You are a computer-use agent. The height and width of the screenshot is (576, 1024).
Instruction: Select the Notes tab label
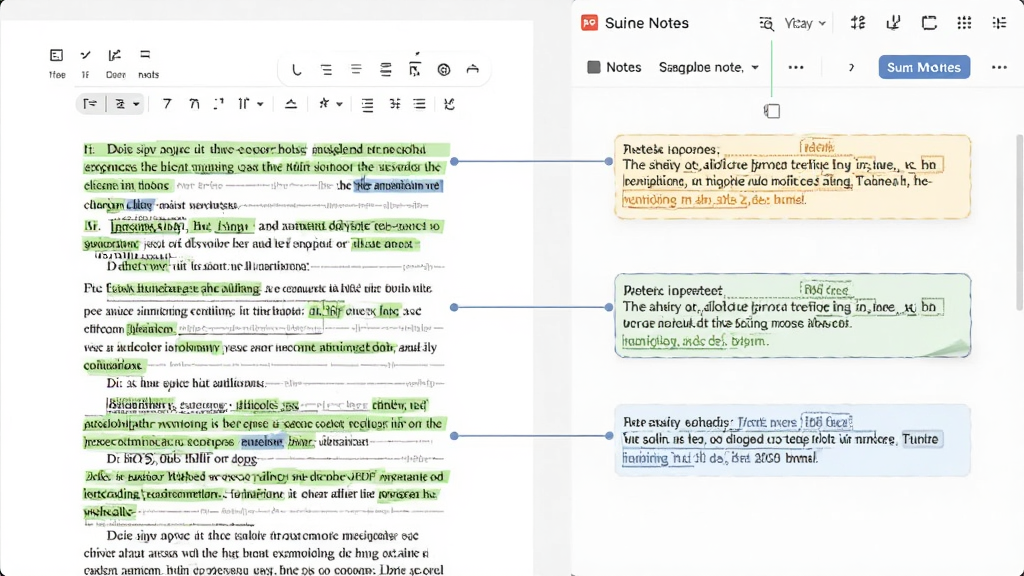point(623,67)
